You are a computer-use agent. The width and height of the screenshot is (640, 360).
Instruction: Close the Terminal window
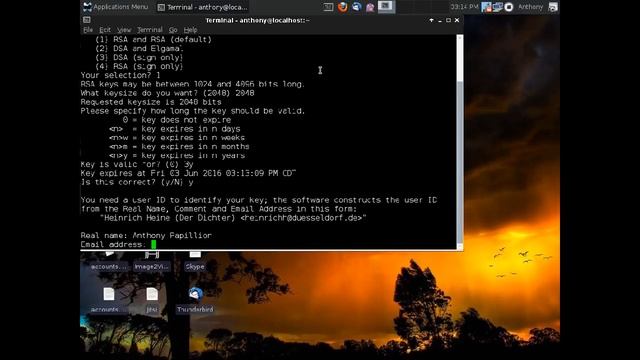[x=457, y=20]
